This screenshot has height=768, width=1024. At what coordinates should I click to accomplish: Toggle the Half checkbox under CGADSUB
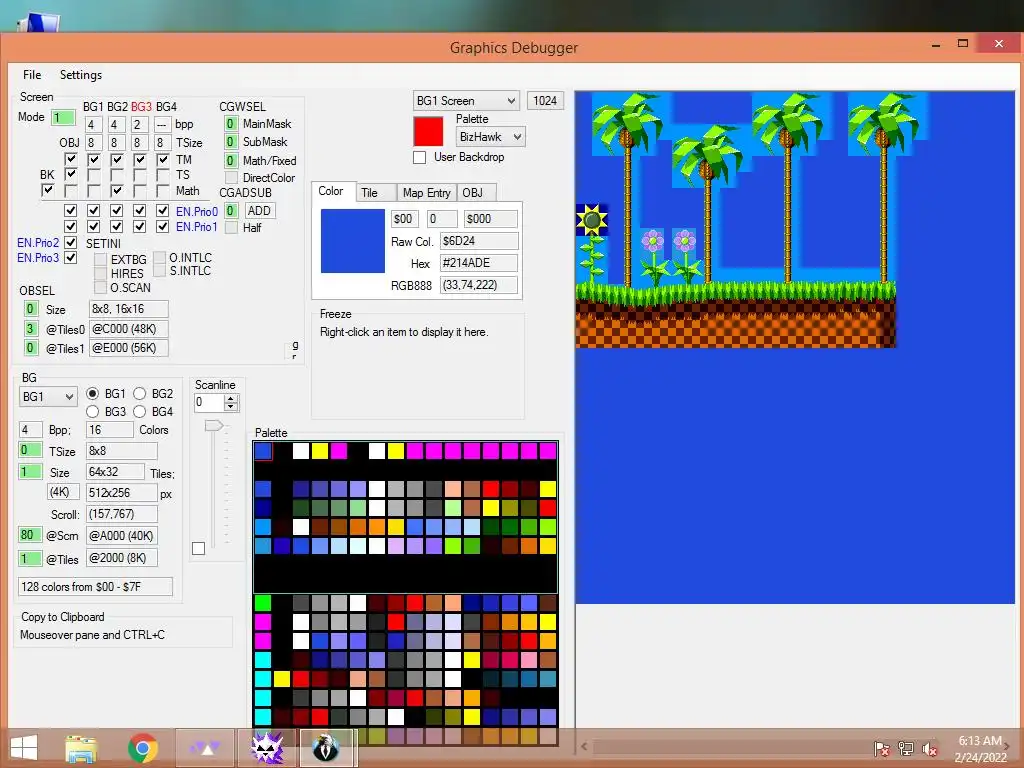231,227
